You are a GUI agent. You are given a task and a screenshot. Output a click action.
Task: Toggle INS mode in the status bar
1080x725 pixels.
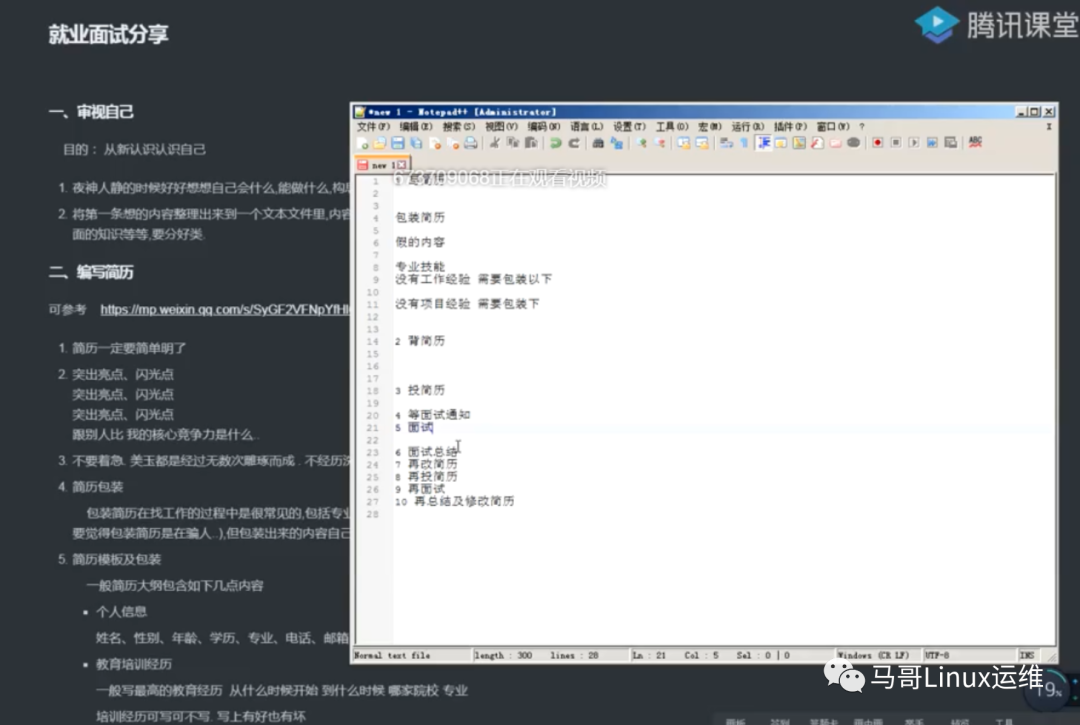point(1027,653)
